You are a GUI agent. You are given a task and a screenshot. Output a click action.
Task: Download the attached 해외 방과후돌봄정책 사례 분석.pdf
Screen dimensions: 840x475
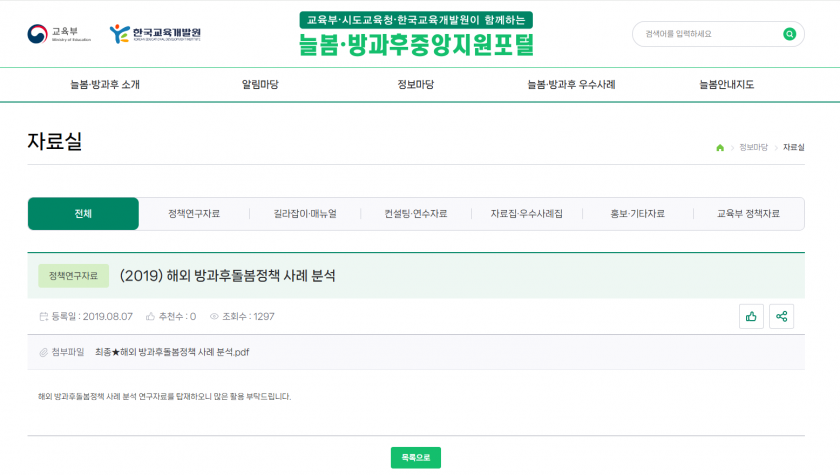coord(172,352)
